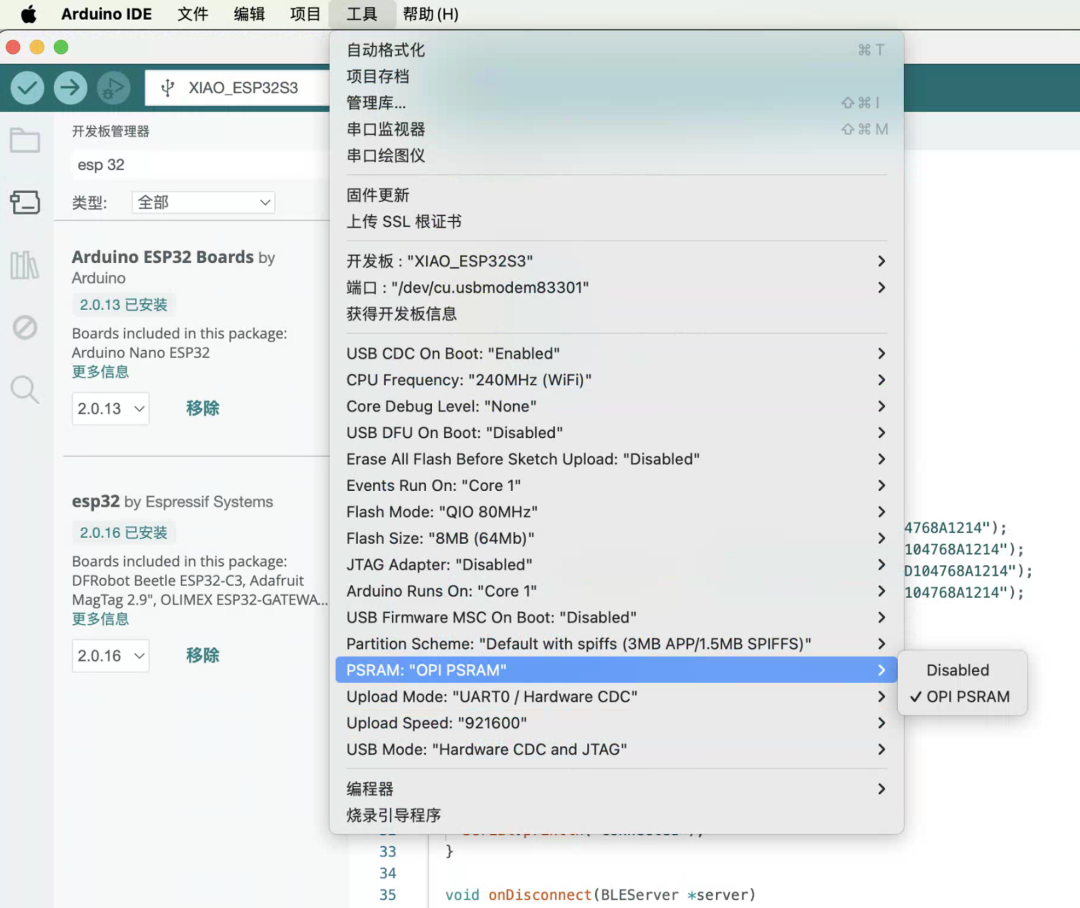1080x908 pixels.
Task: Open the Debug sidebar icon
Action: click(25, 327)
